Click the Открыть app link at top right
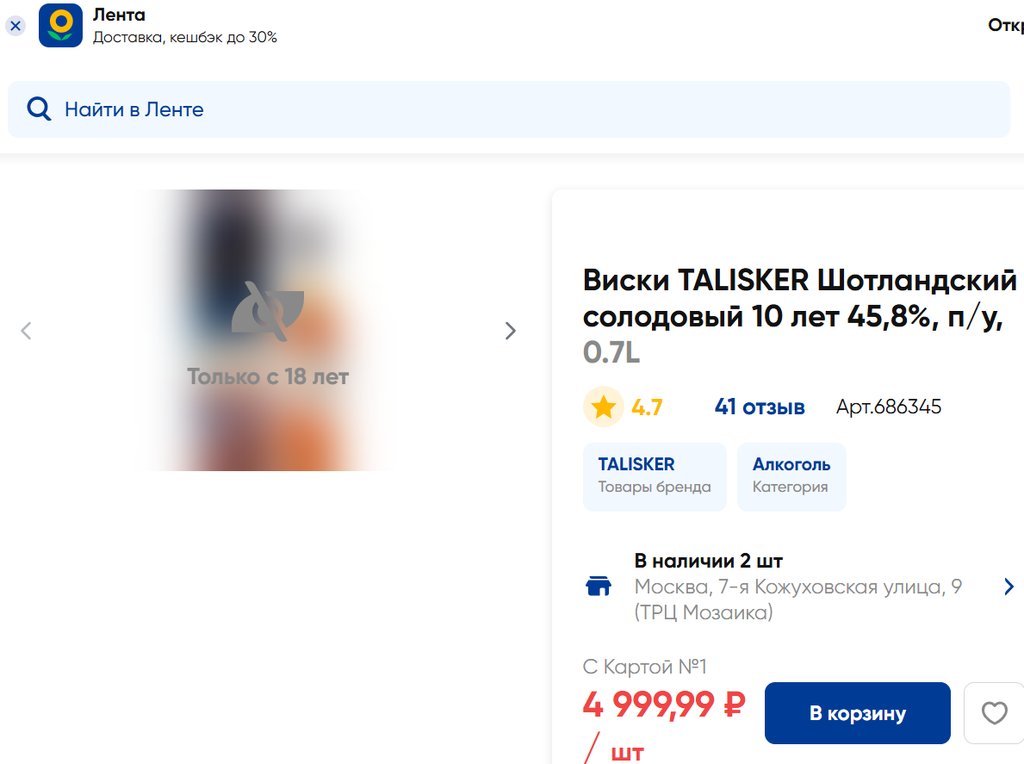Screen dimensions: 1024x764 (1006, 25)
